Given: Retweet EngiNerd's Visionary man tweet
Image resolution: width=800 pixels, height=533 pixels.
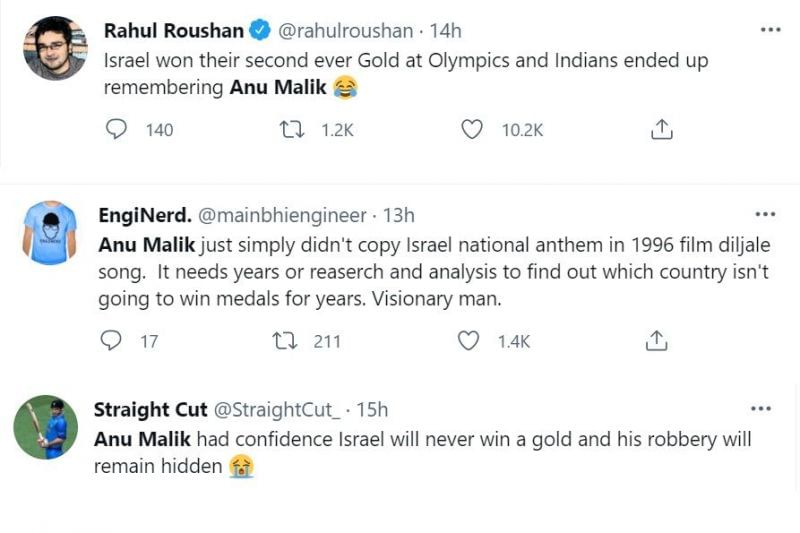Looking at the screenshot, I should coord(287,341).
